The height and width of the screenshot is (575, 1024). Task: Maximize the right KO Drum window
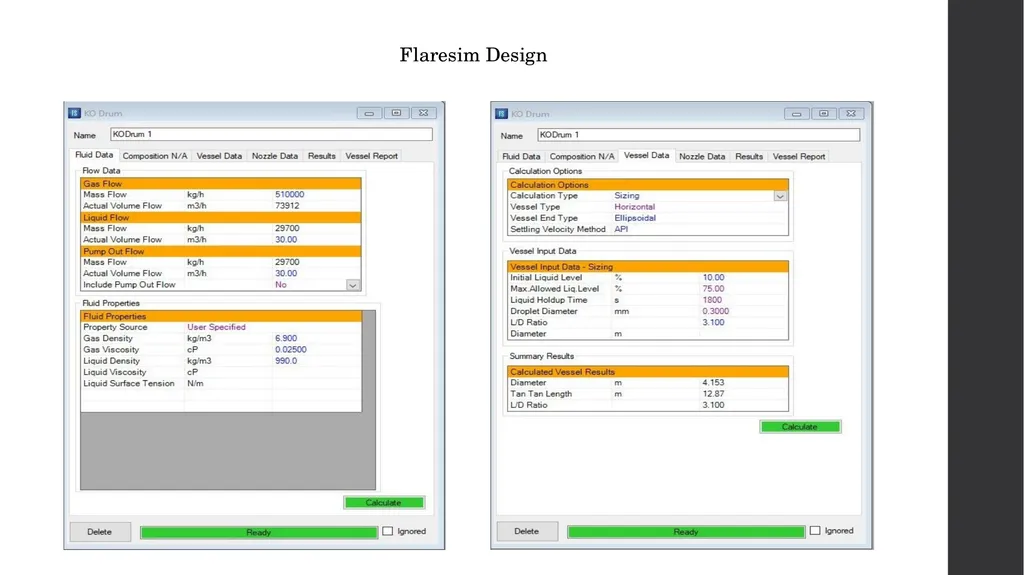click(824, 114)
